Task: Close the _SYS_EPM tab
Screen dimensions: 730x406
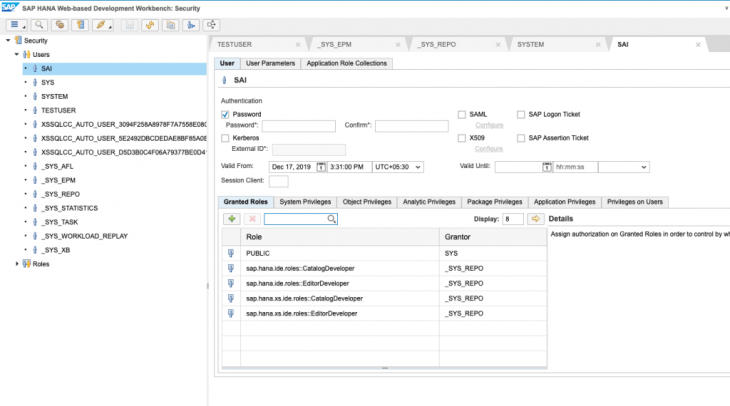Action: click(398, 45)
